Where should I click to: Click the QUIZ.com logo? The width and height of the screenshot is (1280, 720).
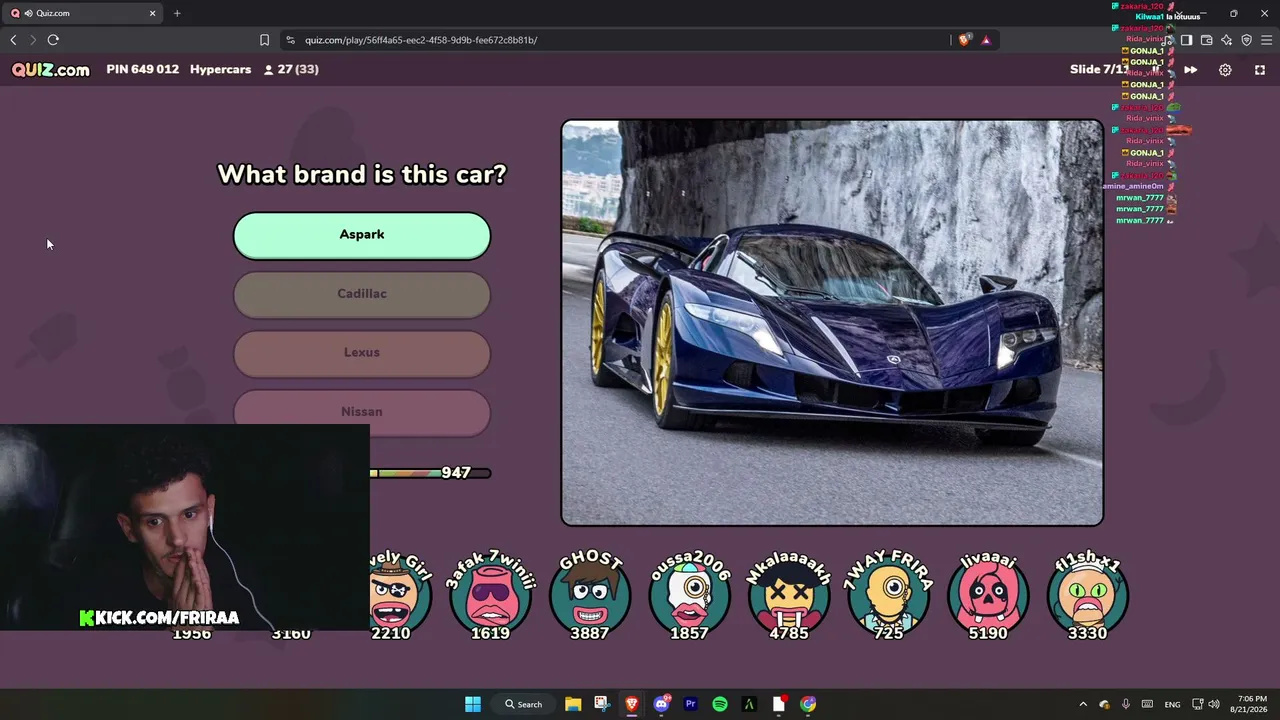tap(51, 70)
